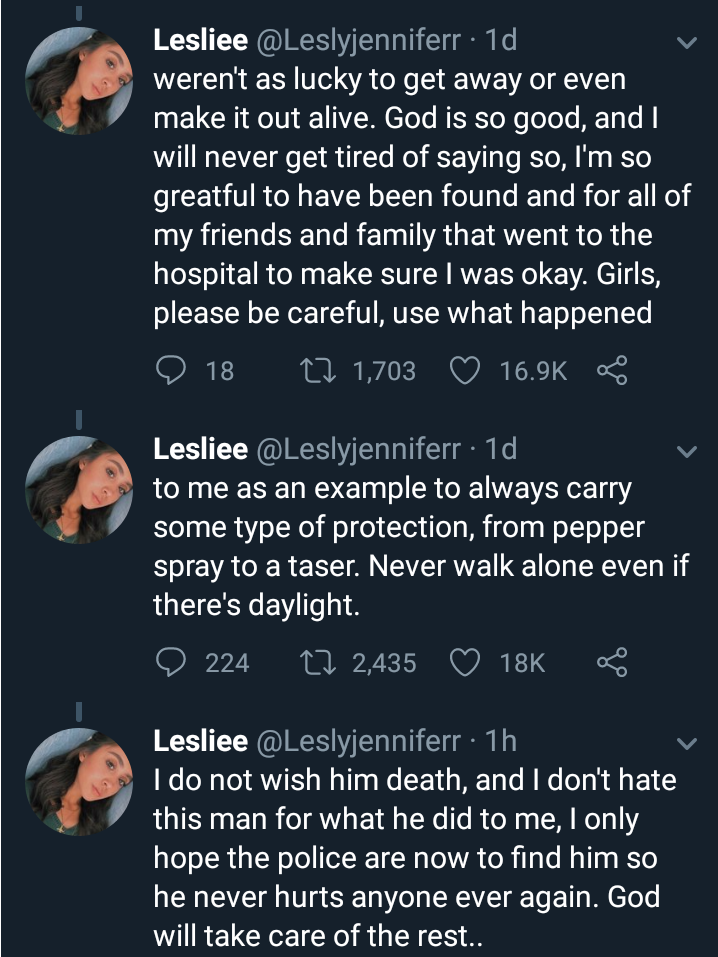The width and height of the screenshot is (718, 957).
Task: Tap the @Leslyjenniferr handle on the 1h tweet
Action: pyautogui.click(x=361, y=741)
